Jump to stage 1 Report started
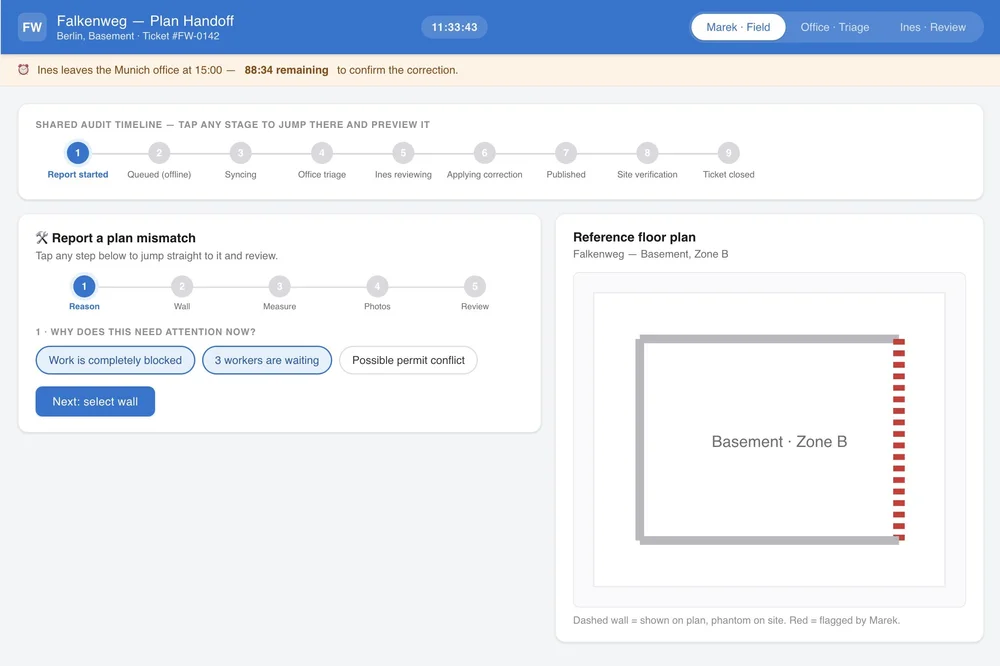1000x666 pixels. tap(78, 153)
